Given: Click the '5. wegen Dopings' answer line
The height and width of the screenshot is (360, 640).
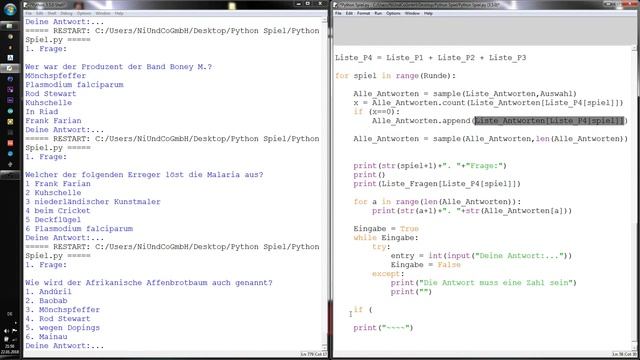Looking at the screenshot, I should pyautogui.click(x=62, y=327).
